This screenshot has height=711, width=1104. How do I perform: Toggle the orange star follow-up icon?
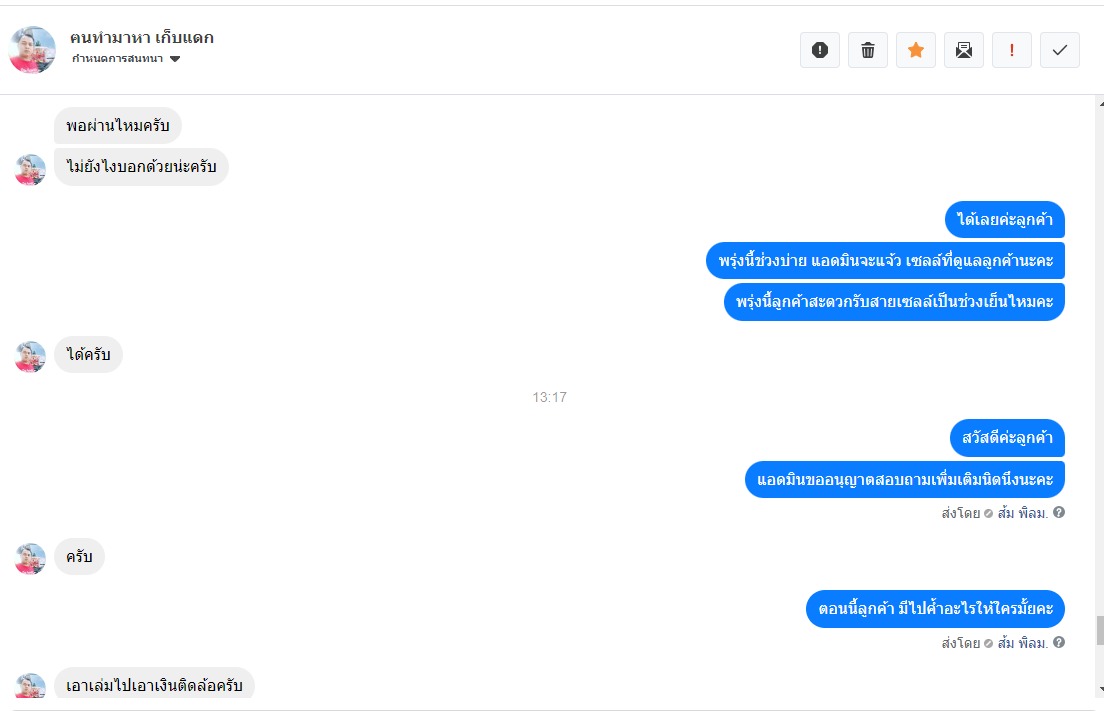[x=915, y=50]
